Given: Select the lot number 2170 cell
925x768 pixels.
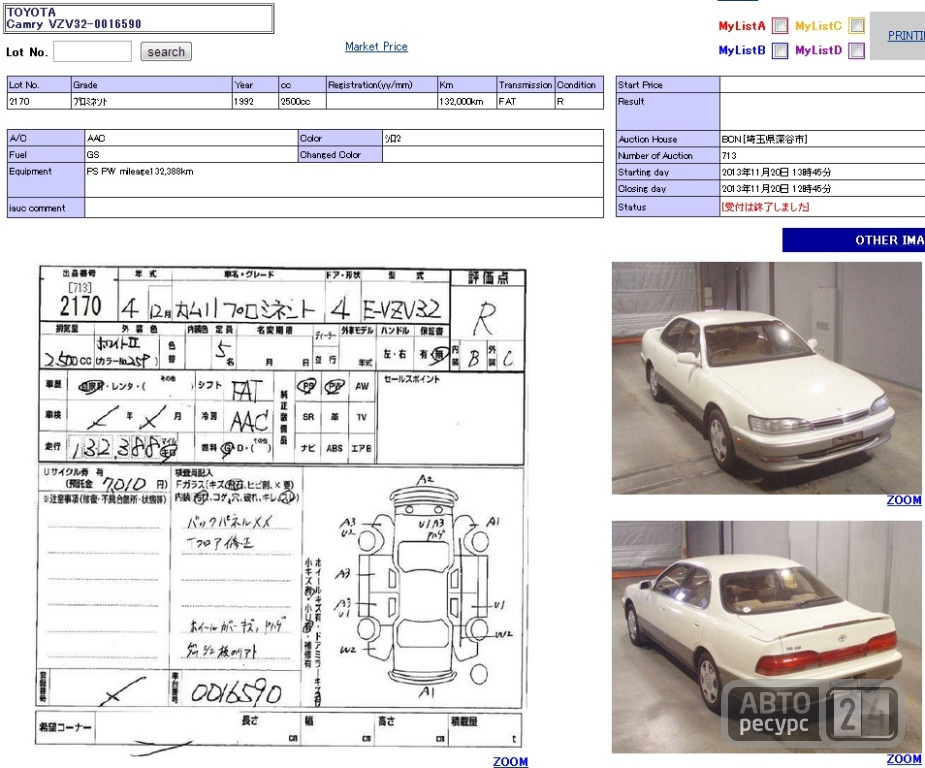Looking at the screenshot, I should click(x=39, y=101).
